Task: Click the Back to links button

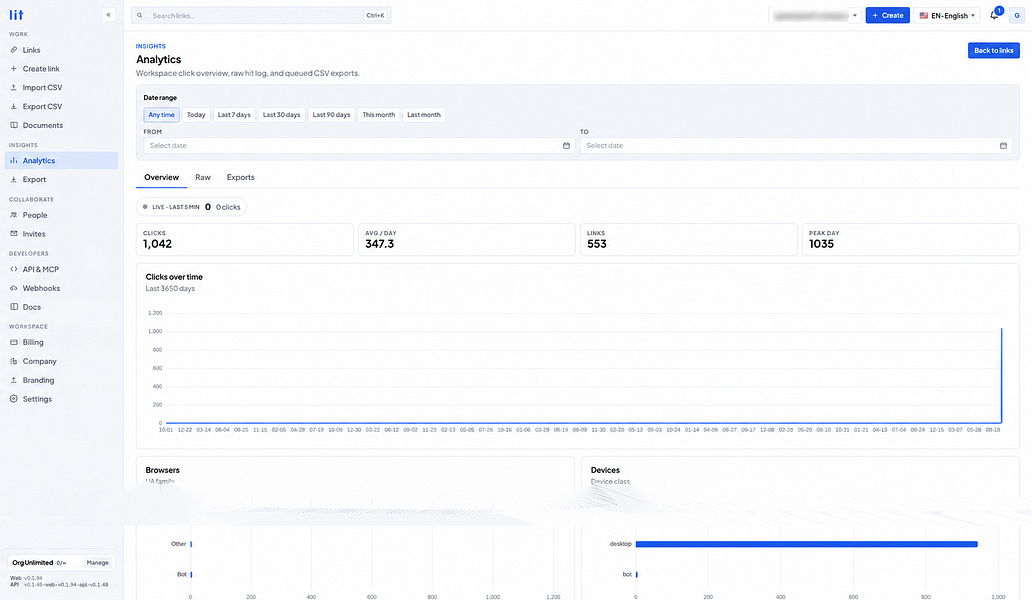Action: point(993,50)
